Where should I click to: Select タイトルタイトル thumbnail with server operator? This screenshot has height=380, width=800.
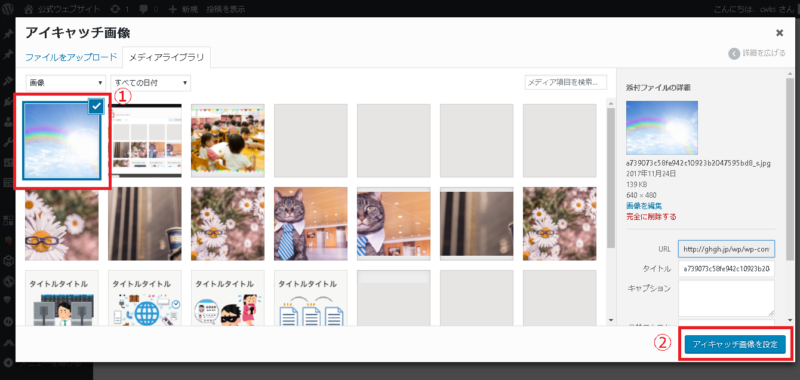click(62, 298)
